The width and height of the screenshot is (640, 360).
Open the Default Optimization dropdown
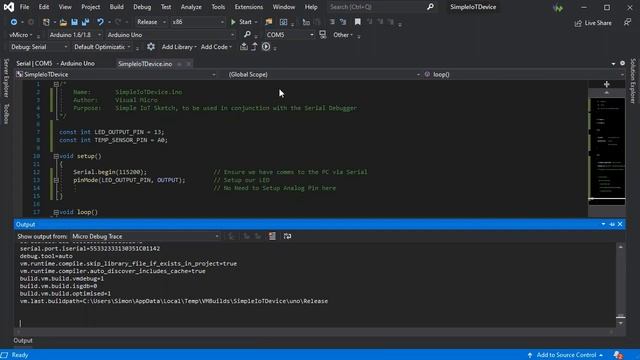[x=102, y=47]
